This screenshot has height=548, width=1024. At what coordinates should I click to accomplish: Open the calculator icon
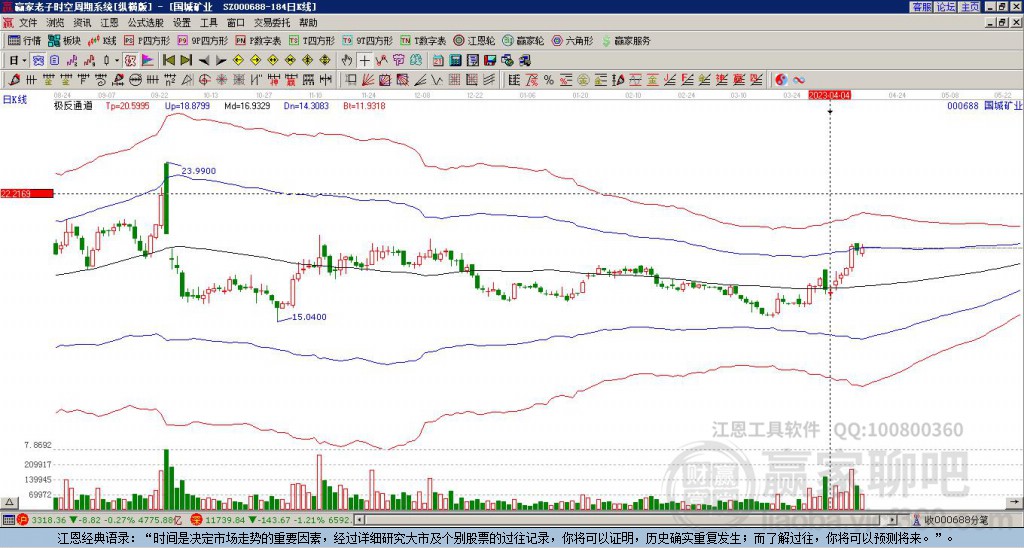click(455, 61)
